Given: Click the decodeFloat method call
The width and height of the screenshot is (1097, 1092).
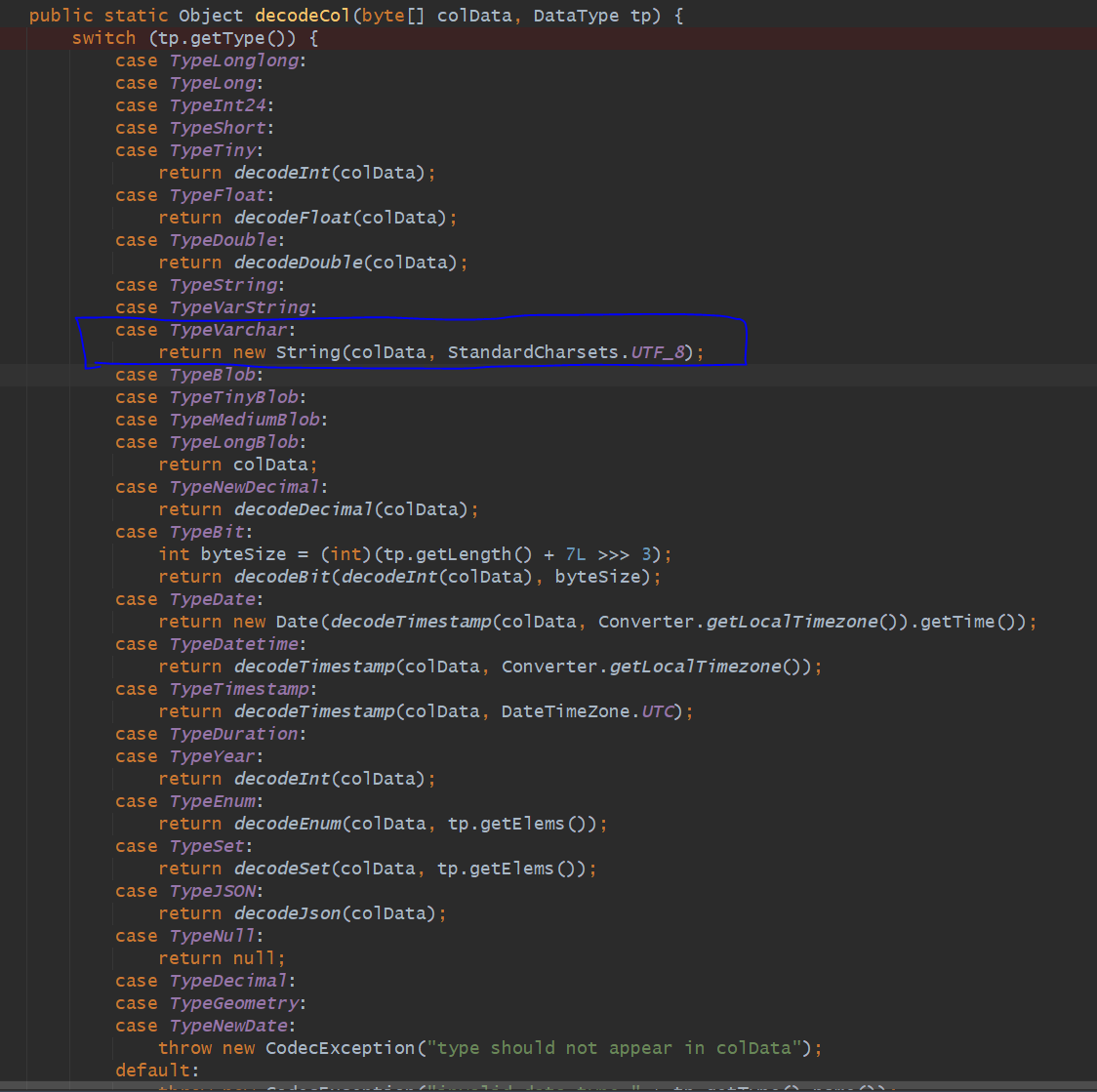Looking at the screenshot, I should click(x=292, y=218).
